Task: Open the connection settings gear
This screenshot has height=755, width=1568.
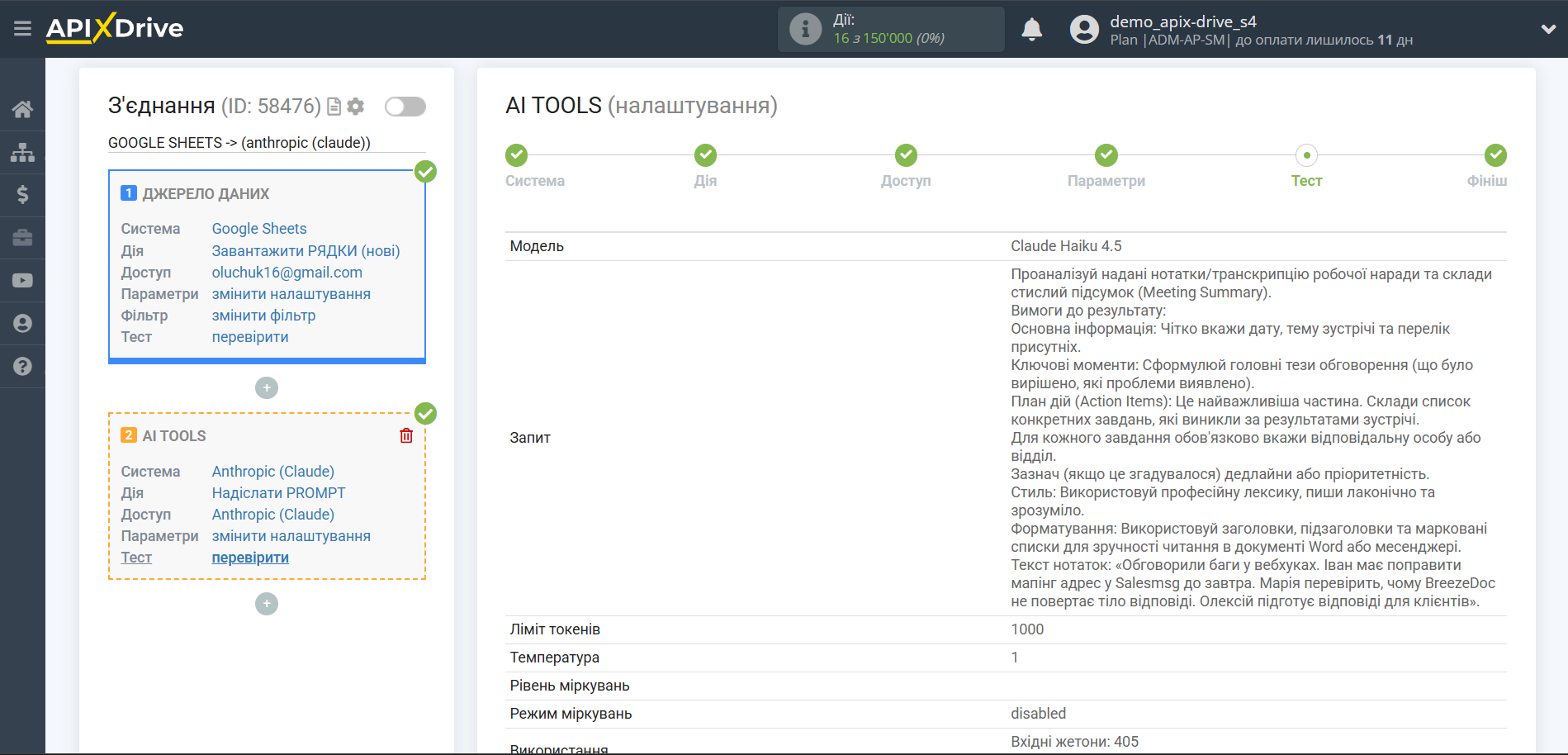Action: coord(356,107)
